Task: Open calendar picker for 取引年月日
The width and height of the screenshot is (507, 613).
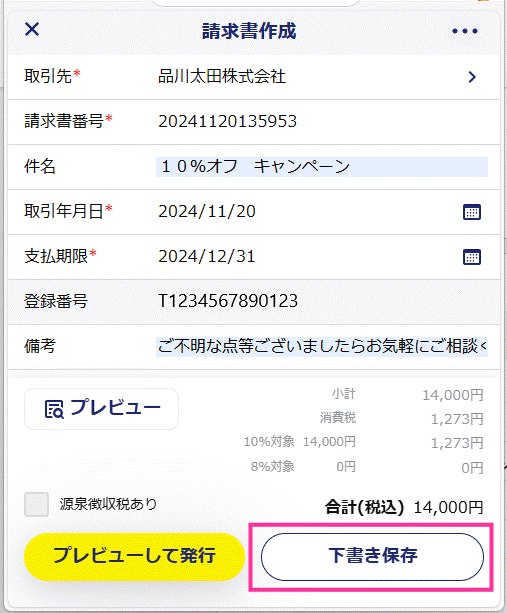Action: [472, 212]
